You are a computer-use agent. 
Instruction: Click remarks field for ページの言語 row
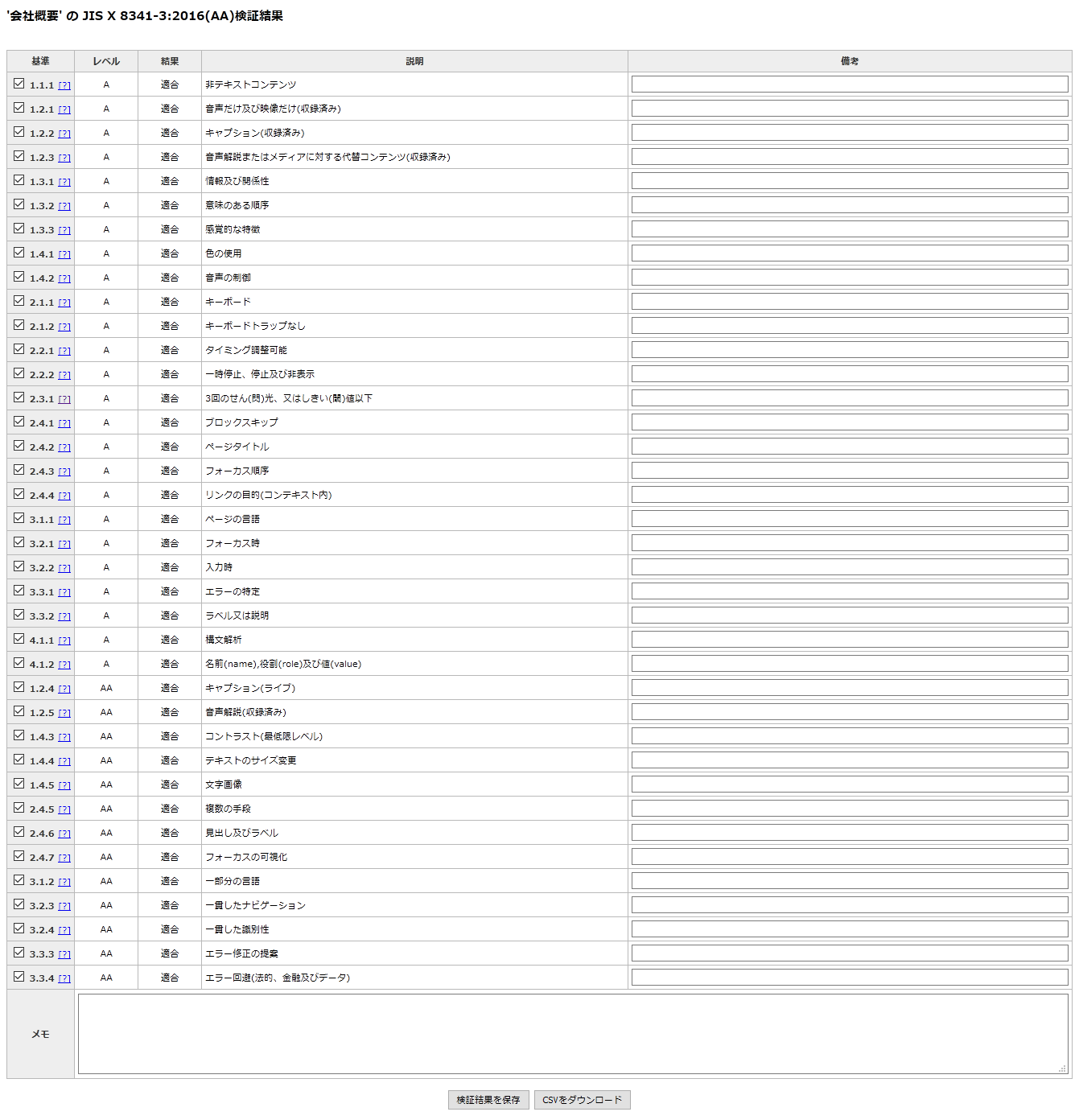coord(850,519)
